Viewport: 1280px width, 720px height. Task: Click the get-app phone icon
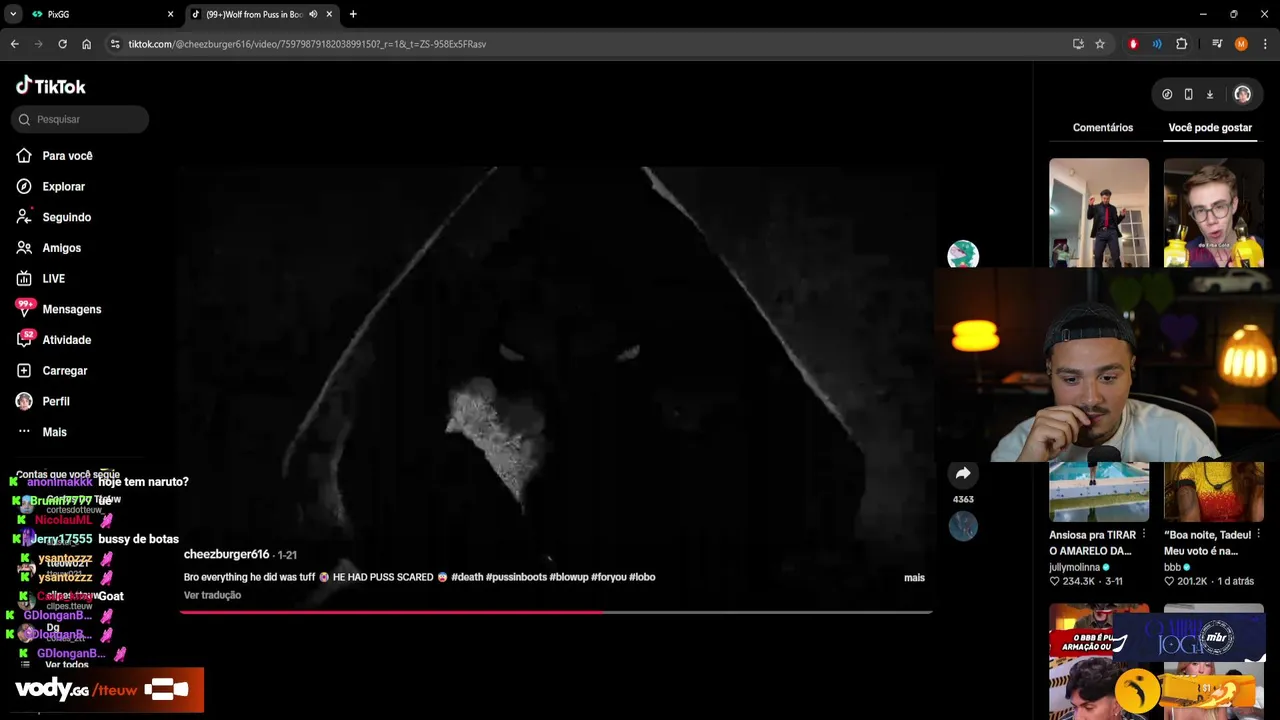pyautogui.click(x=1188, y=94)
